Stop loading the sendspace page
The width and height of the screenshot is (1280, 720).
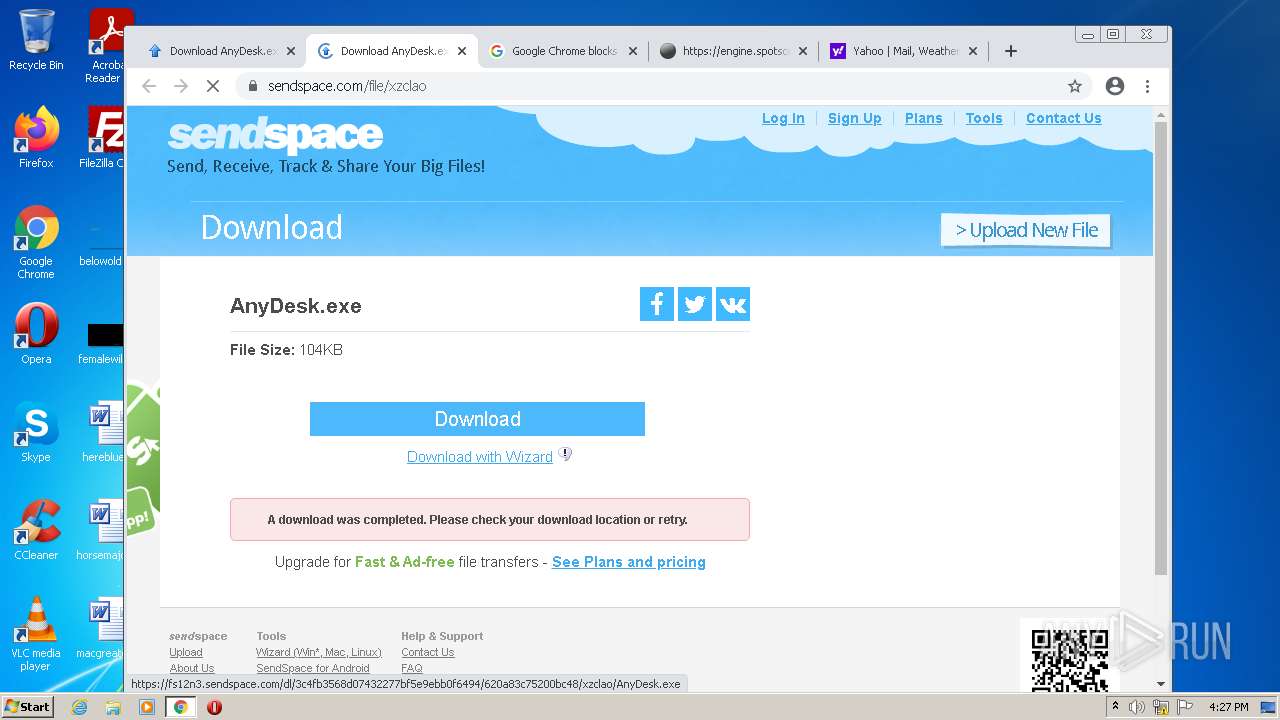point(213,86)
